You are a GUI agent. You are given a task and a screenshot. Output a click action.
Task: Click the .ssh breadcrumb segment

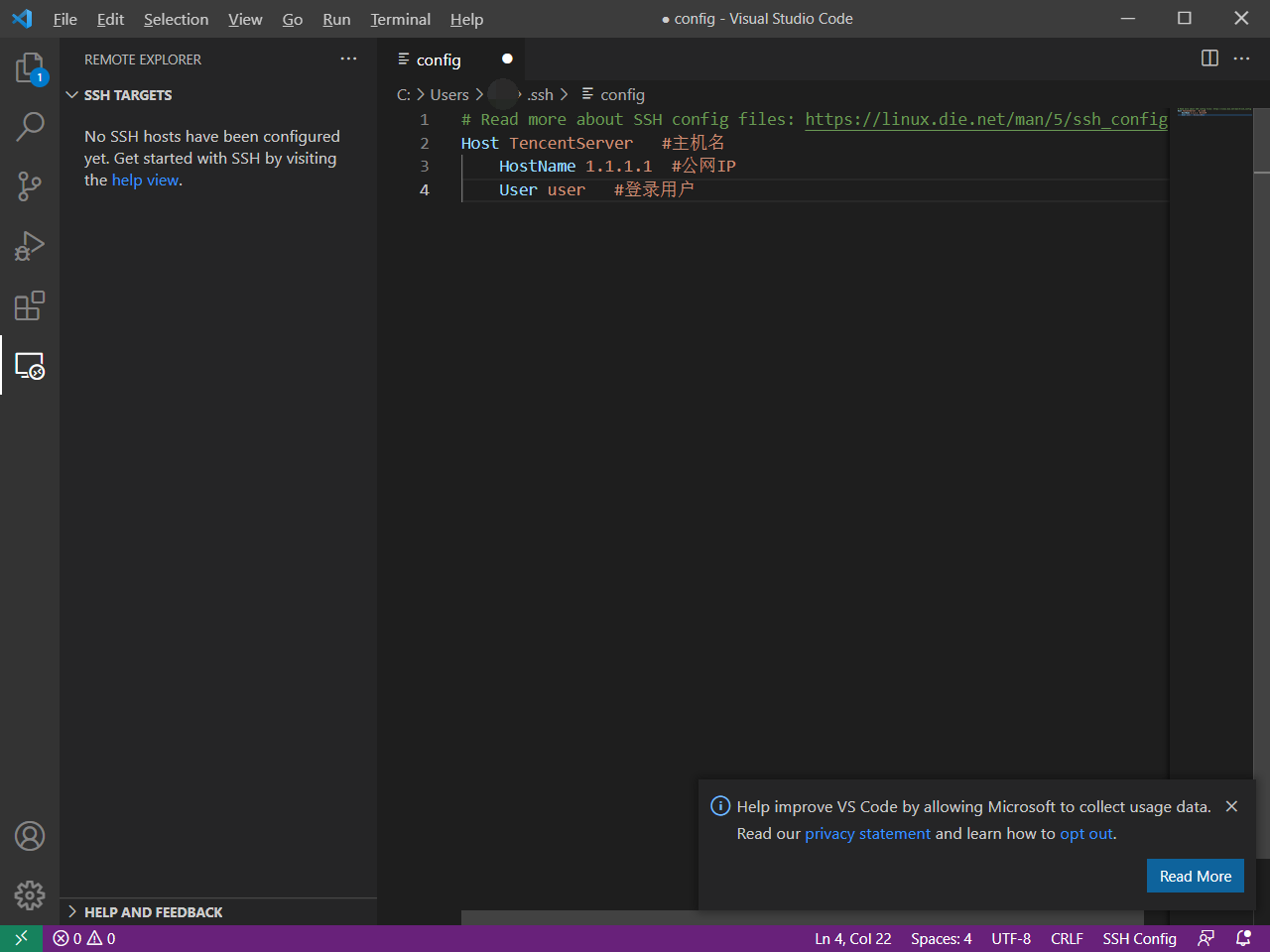coord(541,94)
